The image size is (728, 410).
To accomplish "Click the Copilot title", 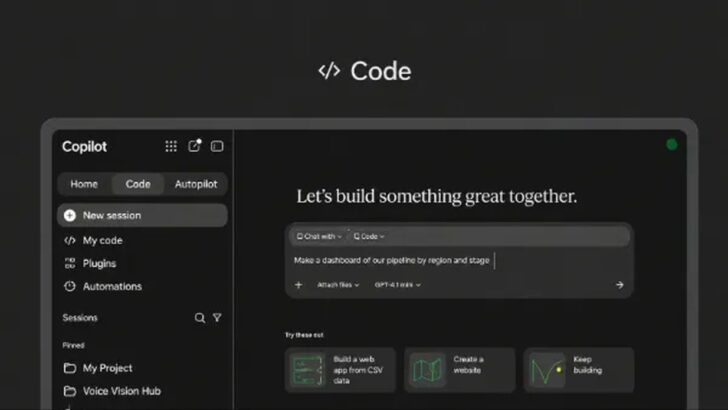I will pos(84,146).
